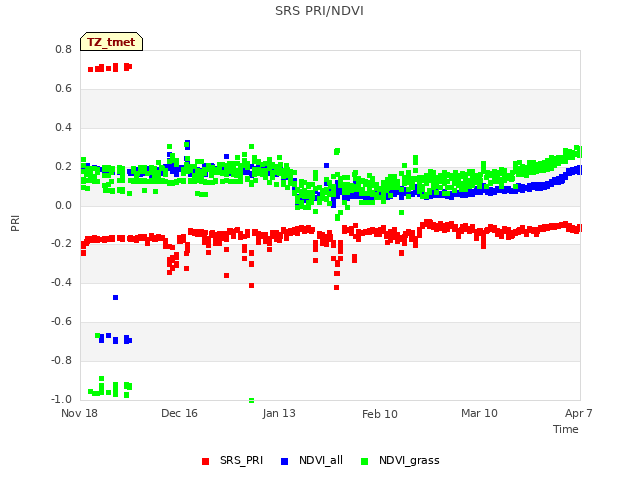Image resolution: width=640 pixels, height=480 pixels.
Task: Click the 0.4 y-axis tick label
Action: (x=63, y=127)
